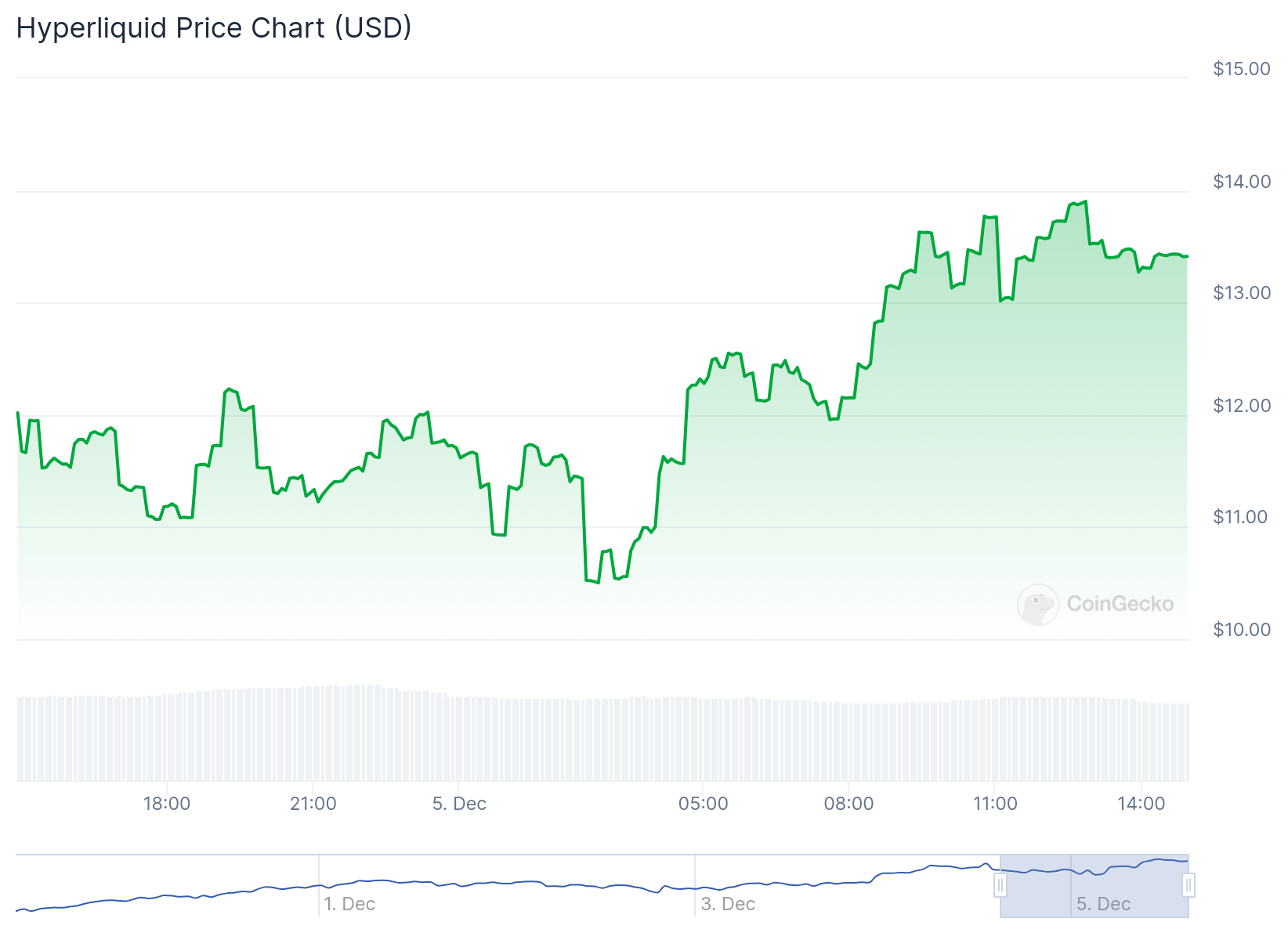
Task: Click the 18:00 time axis label
Action: (167, 804)
